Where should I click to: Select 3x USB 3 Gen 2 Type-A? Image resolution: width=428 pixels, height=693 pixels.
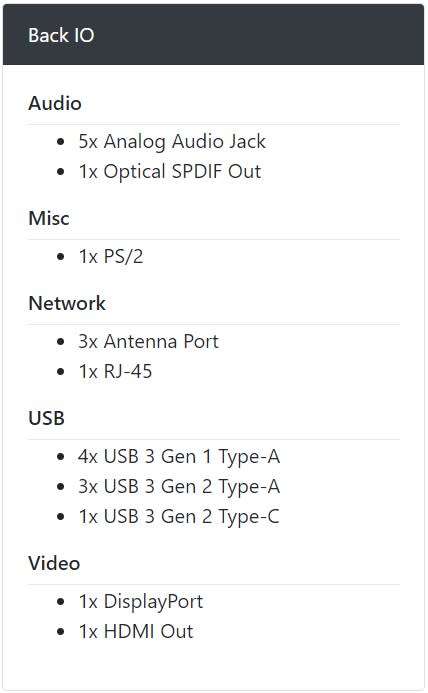(x=179, y=486)
